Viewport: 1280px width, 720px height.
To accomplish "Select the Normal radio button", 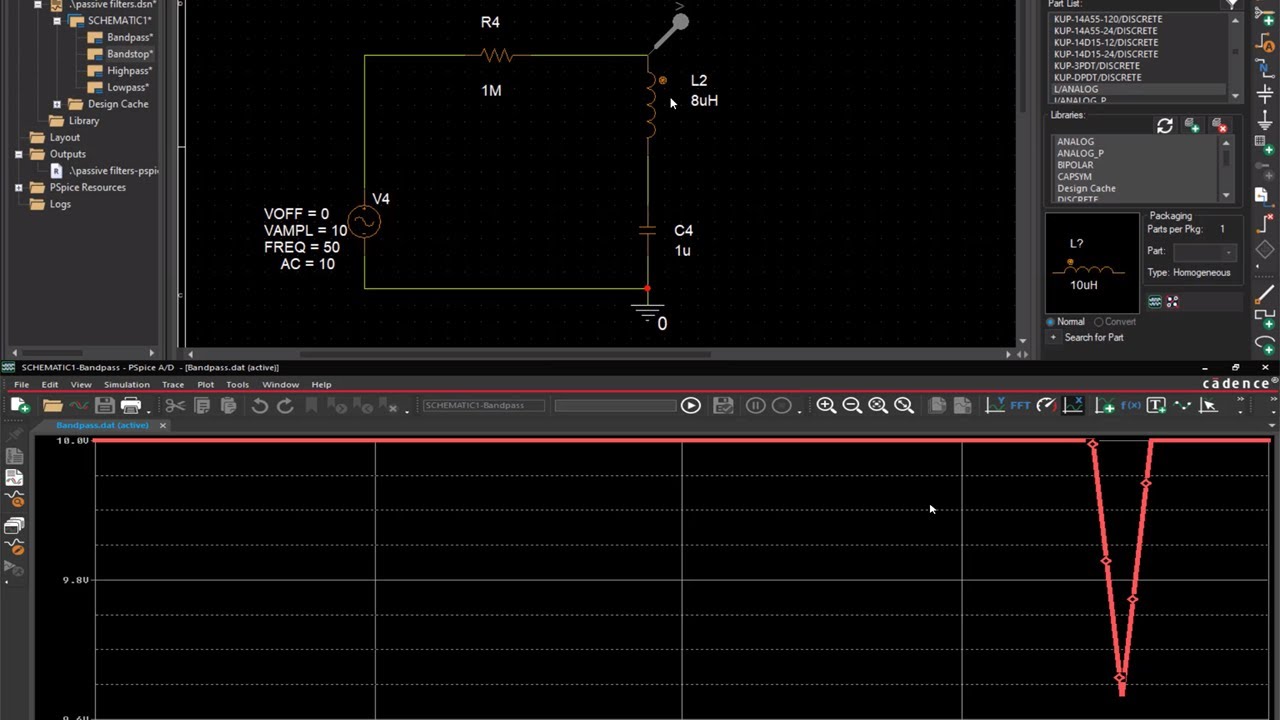I will (1050, 322).
